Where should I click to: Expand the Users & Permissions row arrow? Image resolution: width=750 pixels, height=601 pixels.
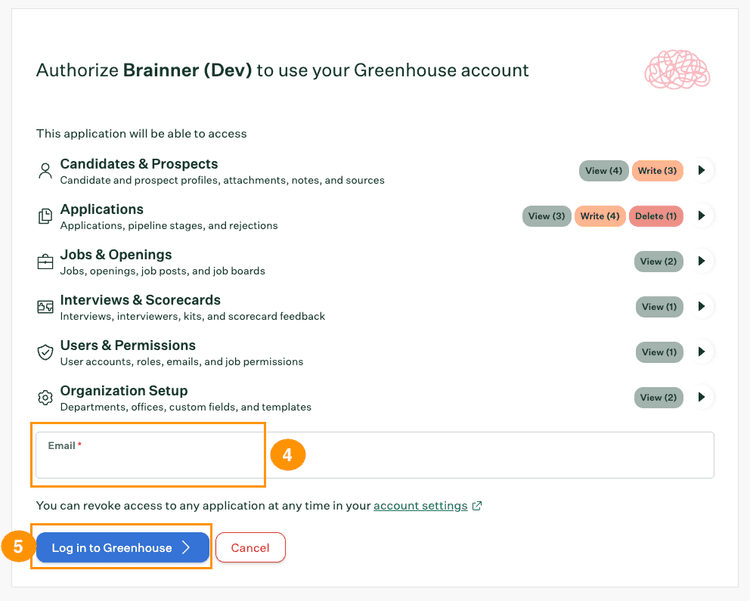tap(702, 352)
